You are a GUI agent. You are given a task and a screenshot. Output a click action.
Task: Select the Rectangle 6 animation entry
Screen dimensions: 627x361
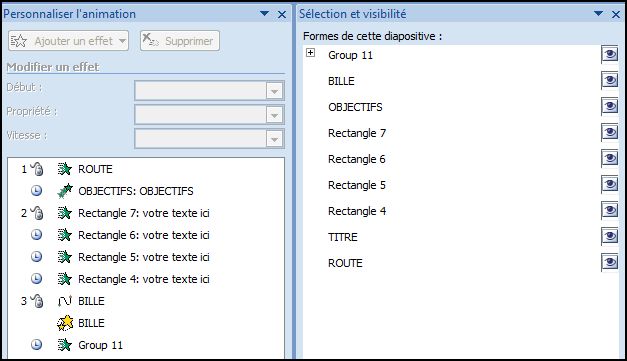(x=146, y=235)
